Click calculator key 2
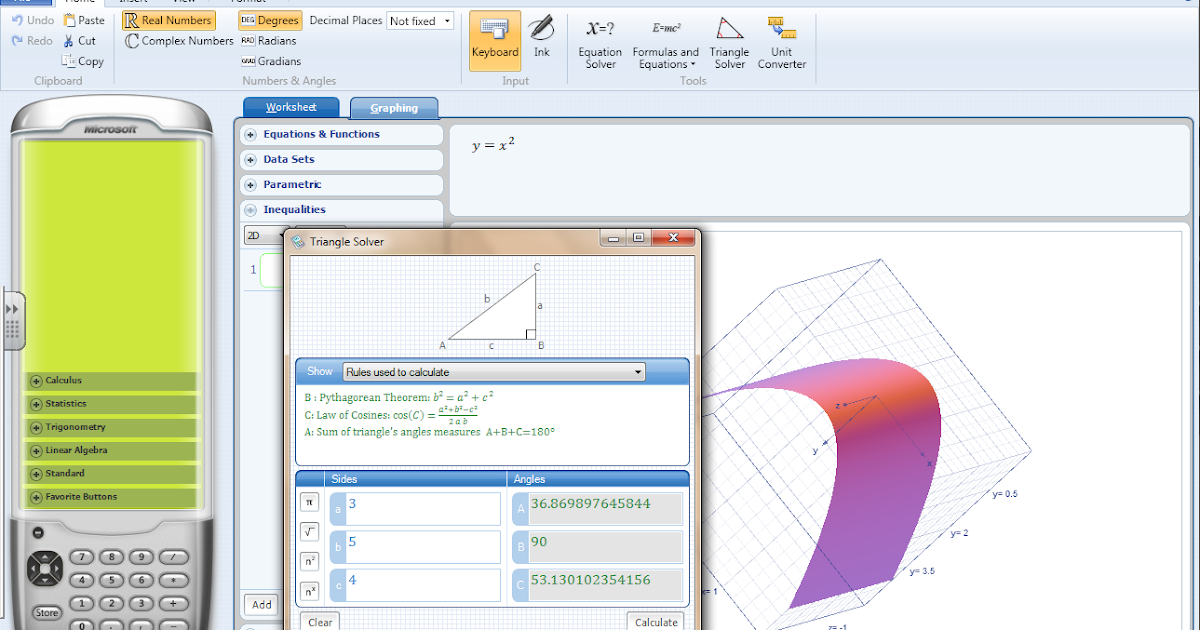The image size is (1200, 630). [111, 603]
